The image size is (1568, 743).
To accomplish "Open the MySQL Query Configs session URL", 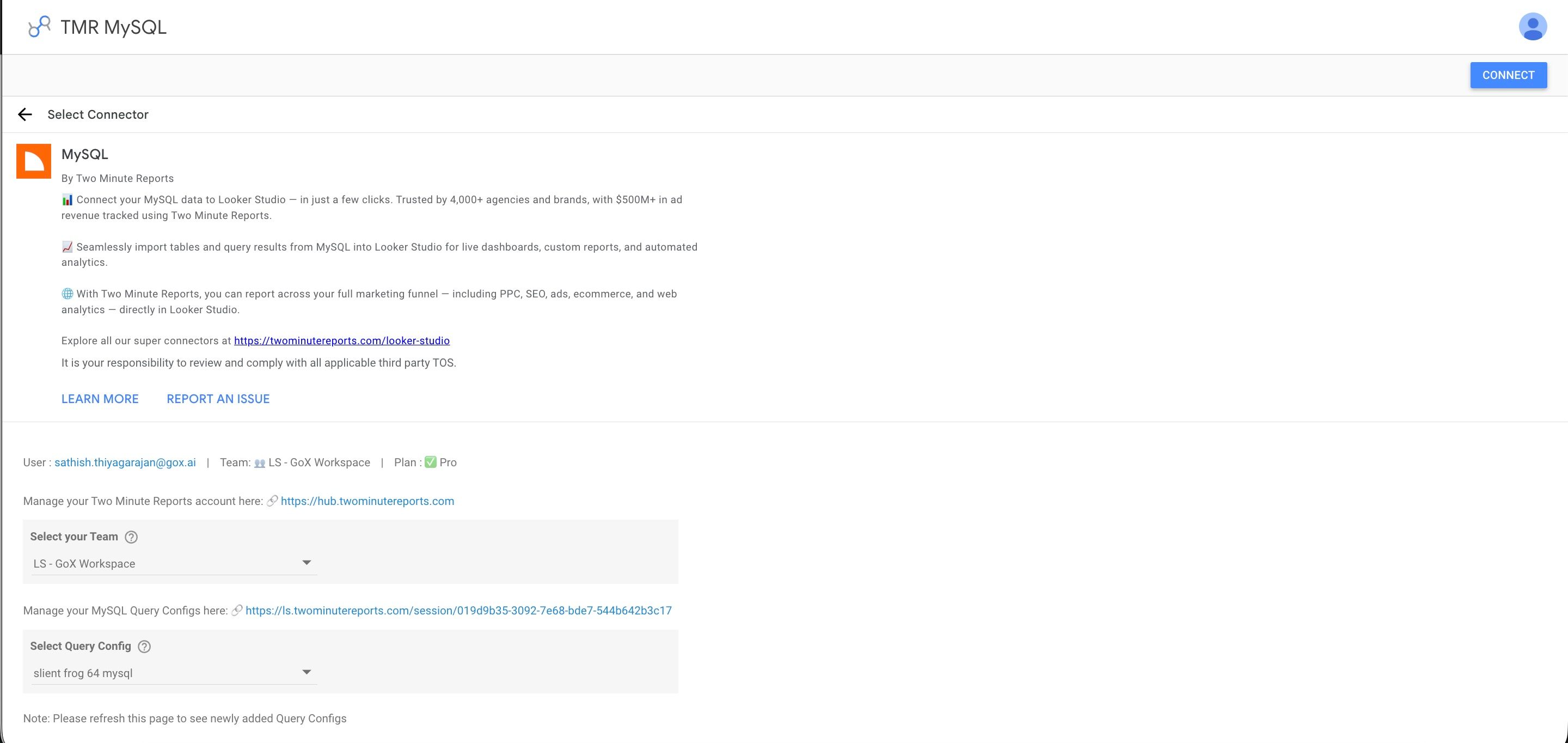I will tap(458, 610).
